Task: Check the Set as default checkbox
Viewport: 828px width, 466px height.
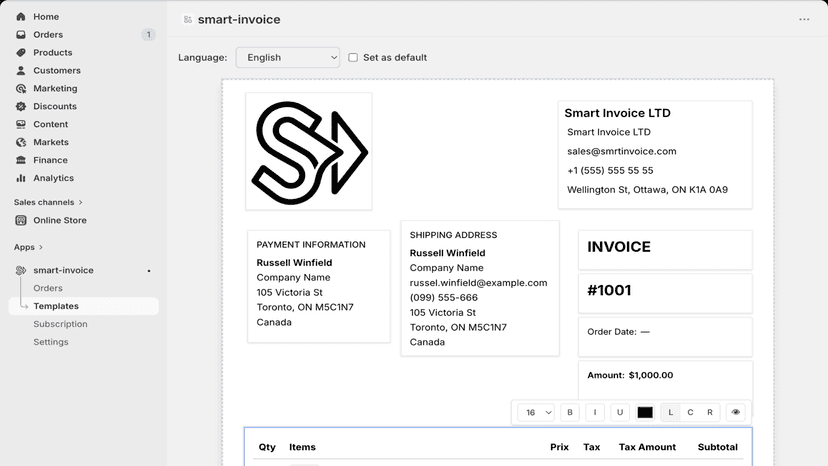Action: point(353,58)
